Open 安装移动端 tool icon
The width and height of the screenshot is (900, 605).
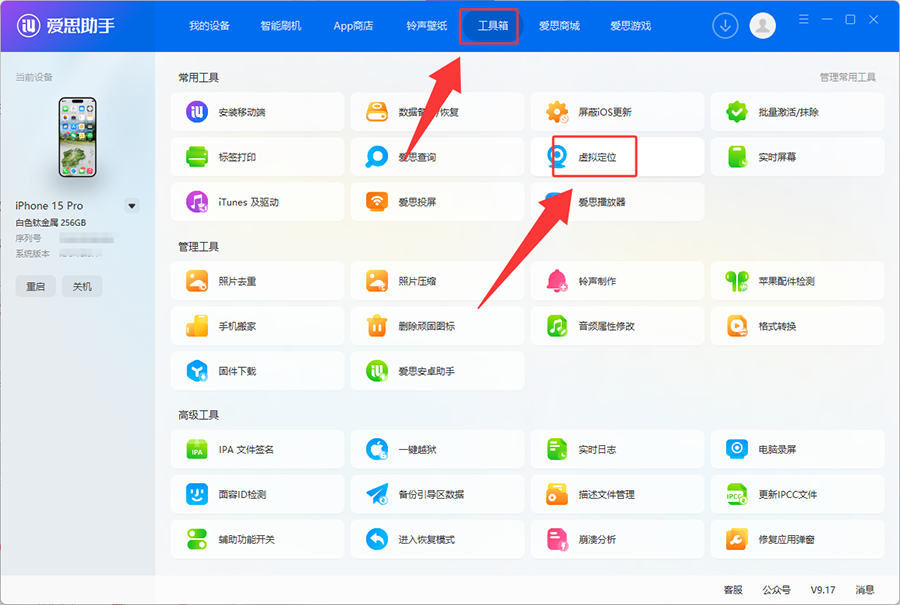(197, 112)
